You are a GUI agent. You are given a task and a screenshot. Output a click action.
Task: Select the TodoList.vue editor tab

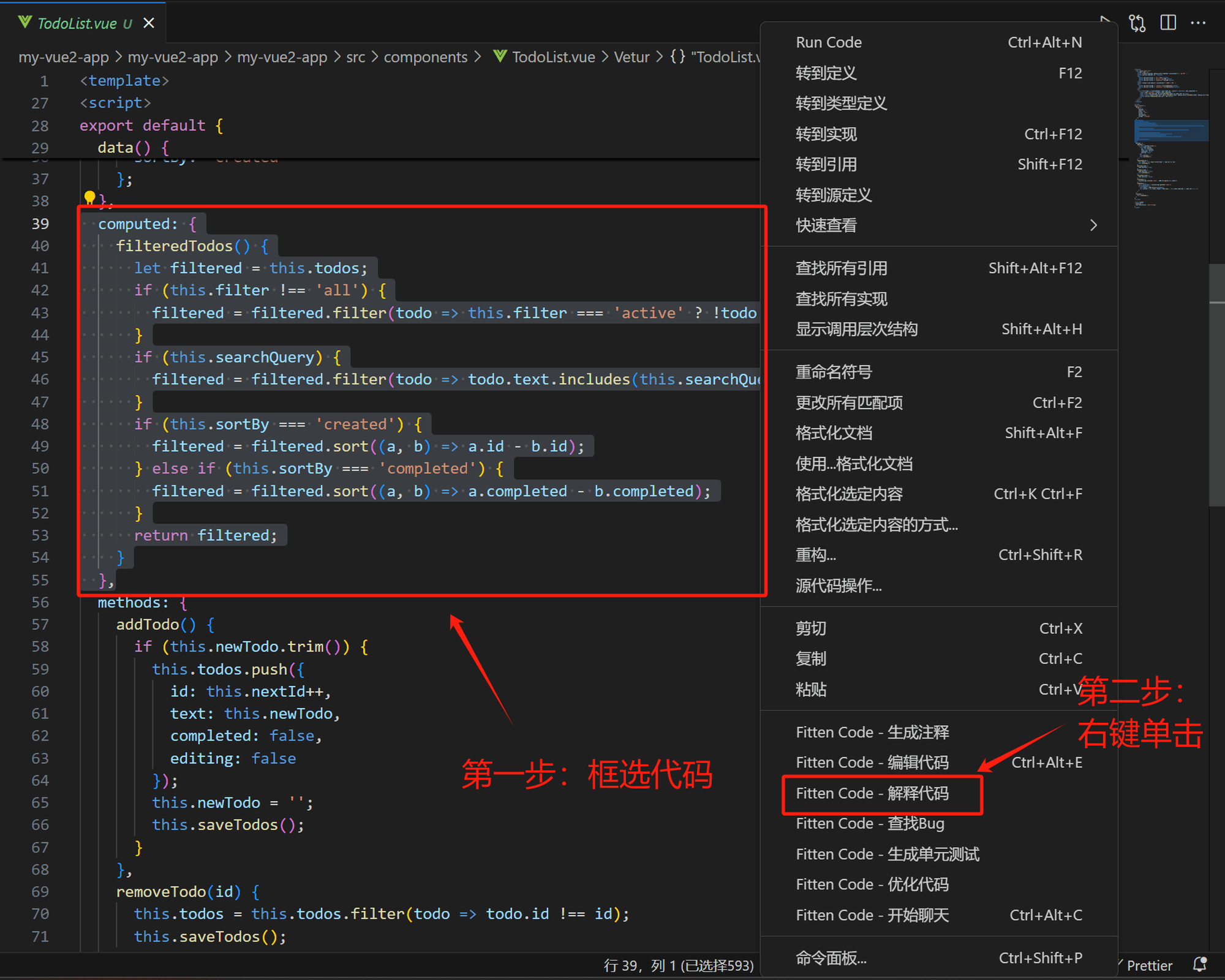[x=83, y=23]
